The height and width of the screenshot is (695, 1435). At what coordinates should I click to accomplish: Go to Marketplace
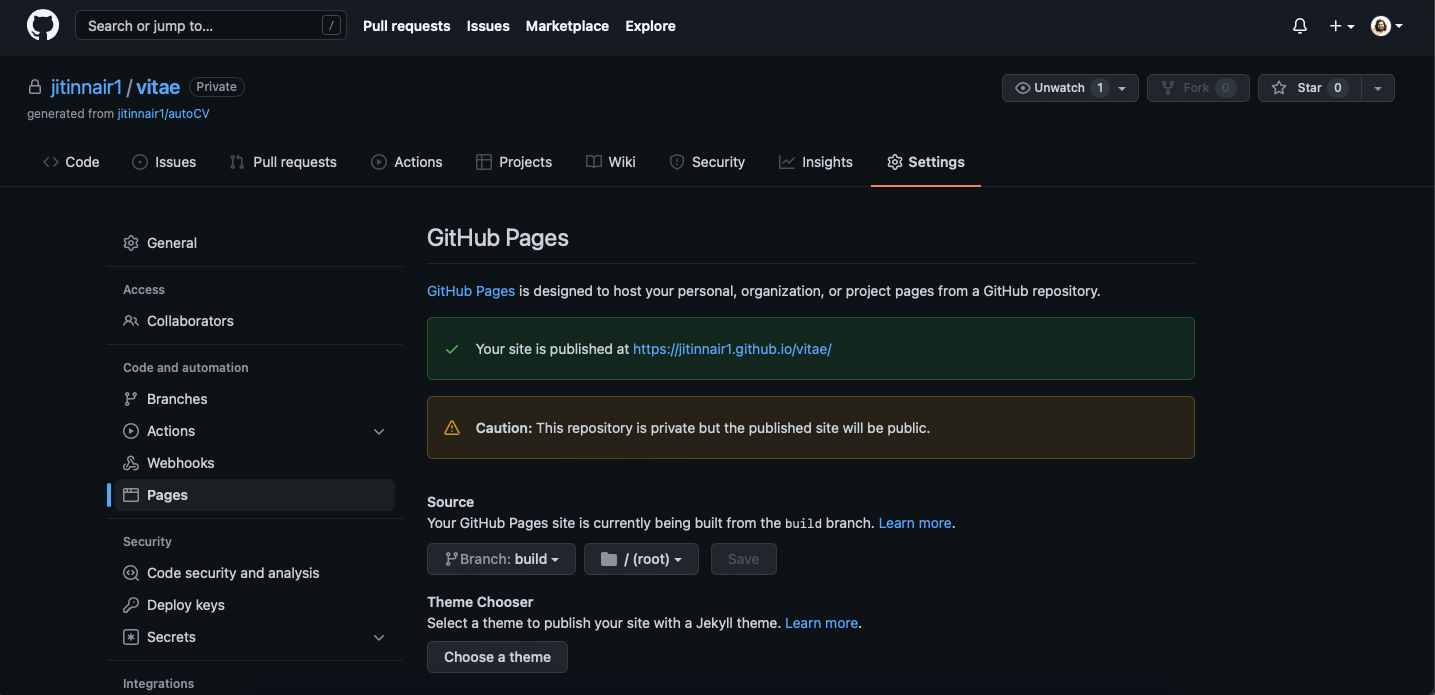(x=567, y=26)
